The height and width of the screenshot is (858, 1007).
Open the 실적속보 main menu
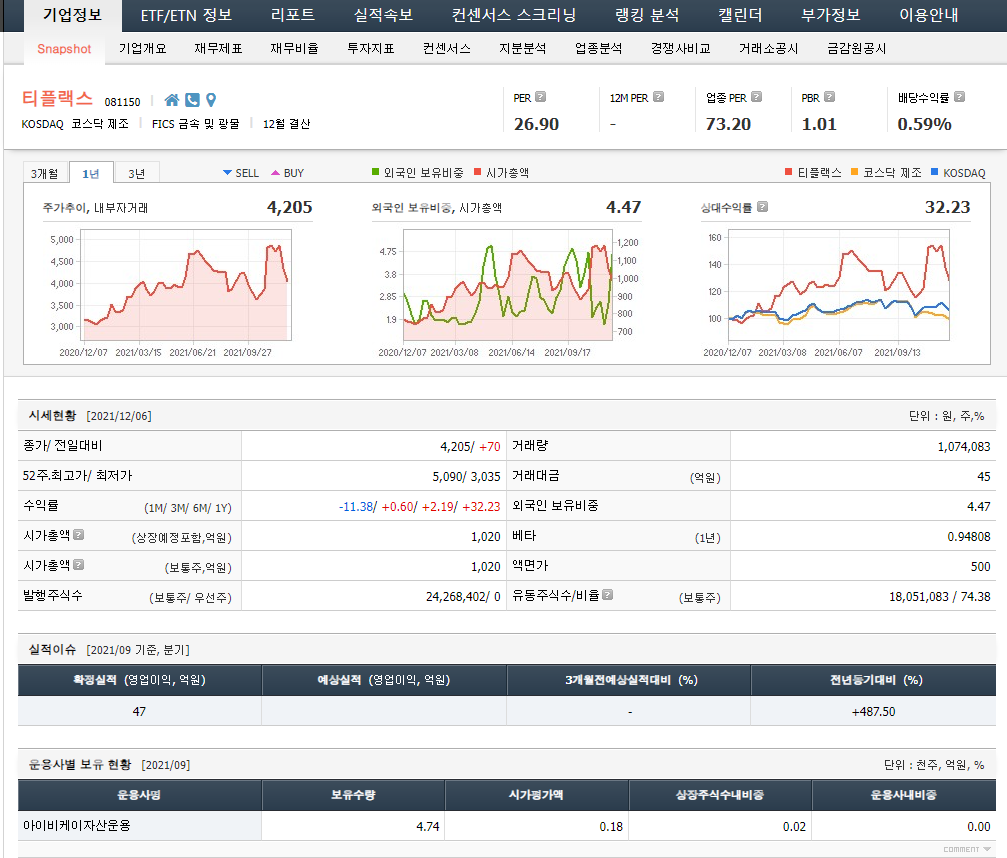(383, 15)
